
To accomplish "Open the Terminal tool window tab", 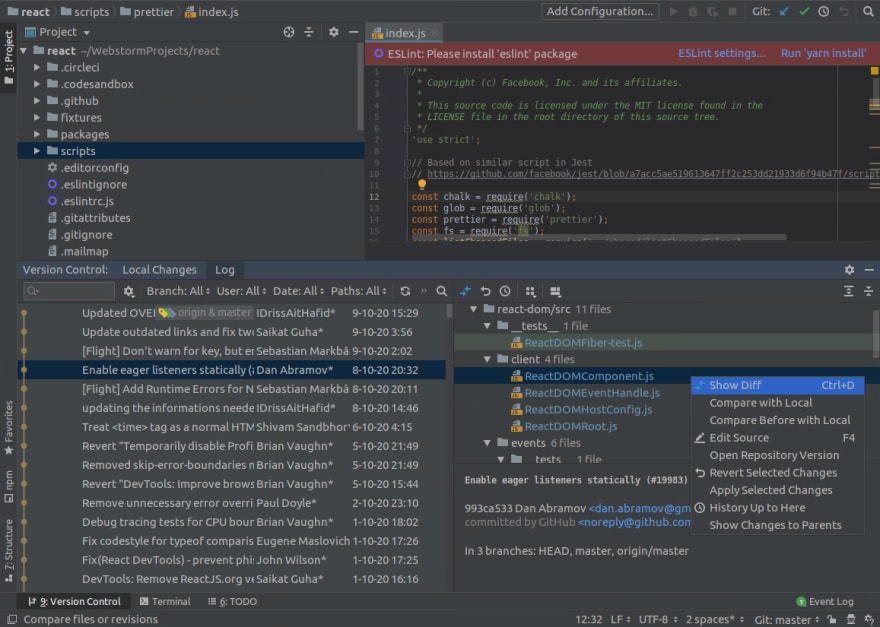I will [165, 601].
